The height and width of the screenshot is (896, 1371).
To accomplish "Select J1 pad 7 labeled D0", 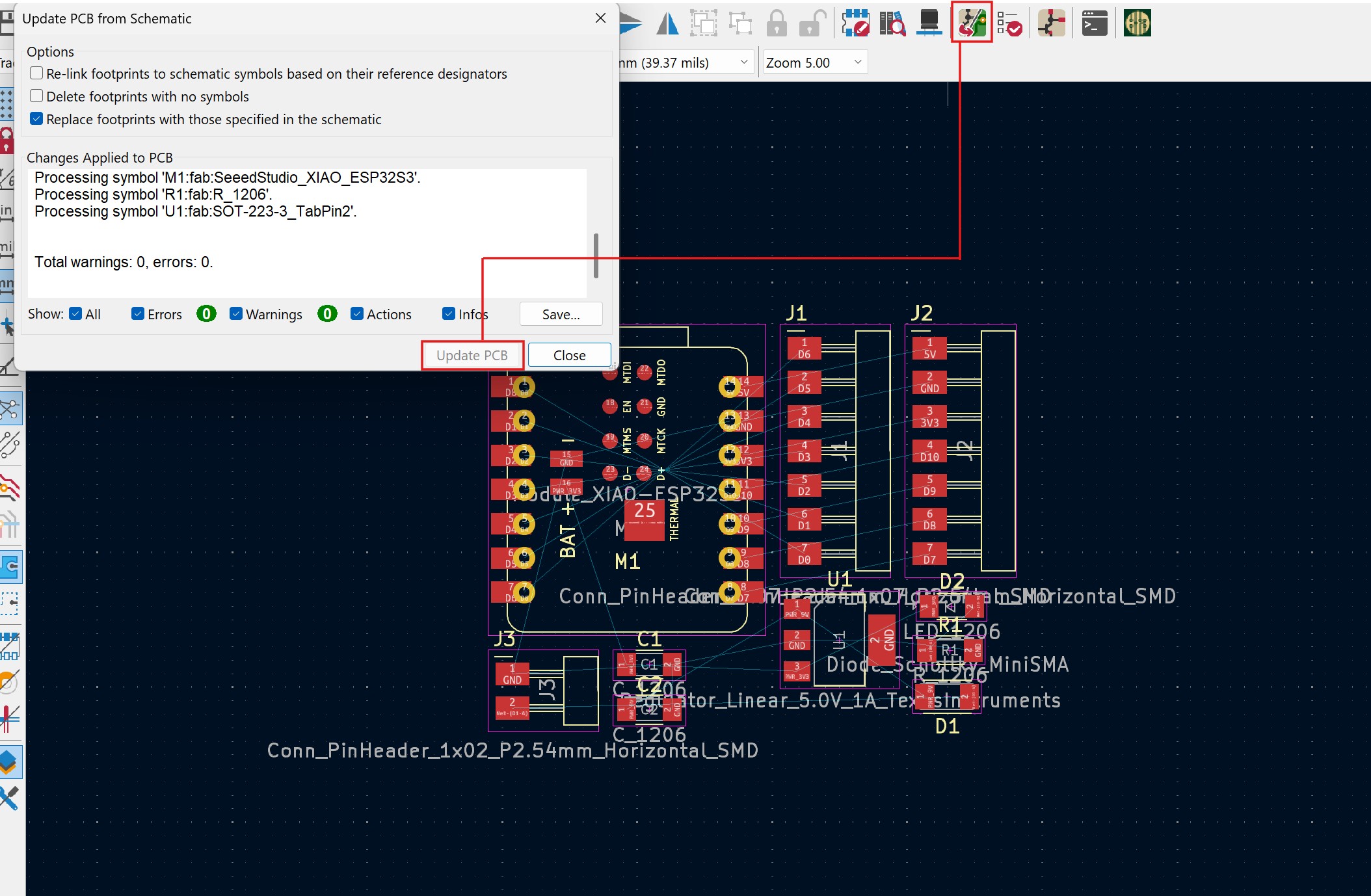I will coord(804,554).
